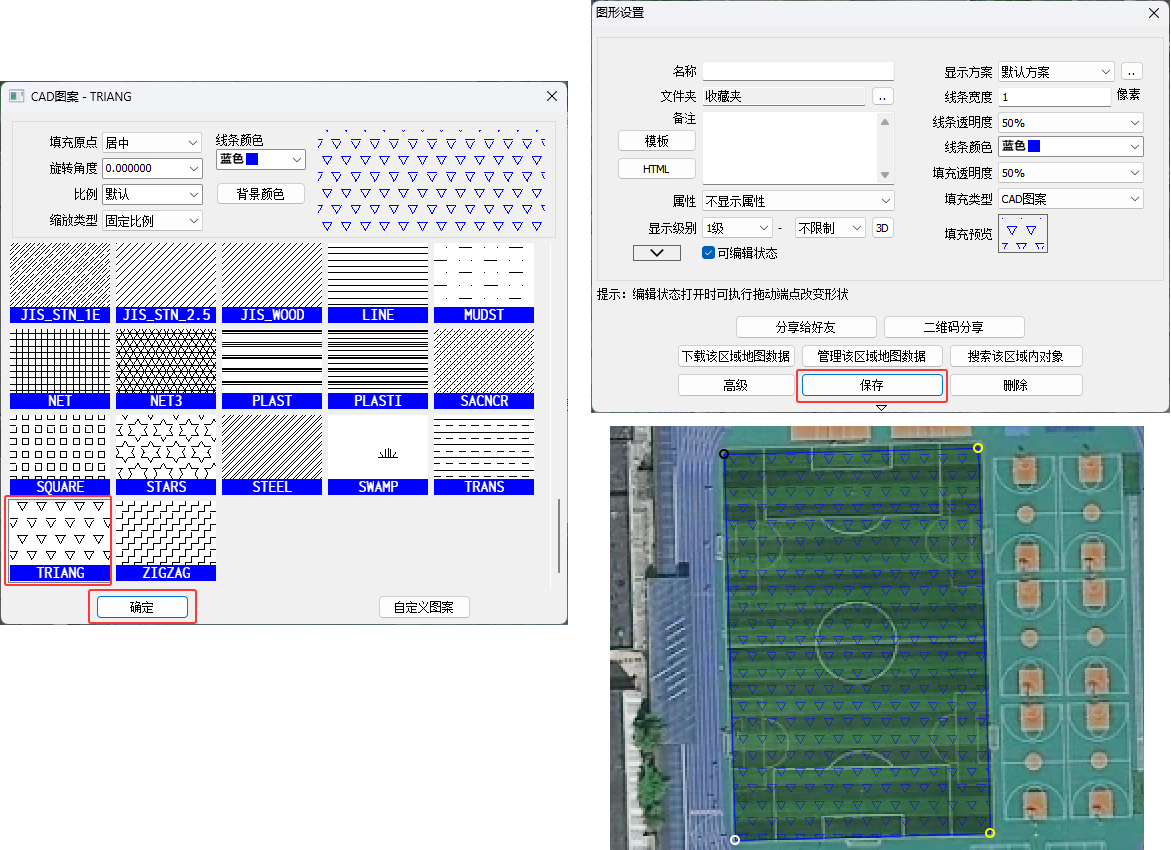The image size is (1171, 850).
Task: Click the 名称 input field
Action: tap(798, 71)
